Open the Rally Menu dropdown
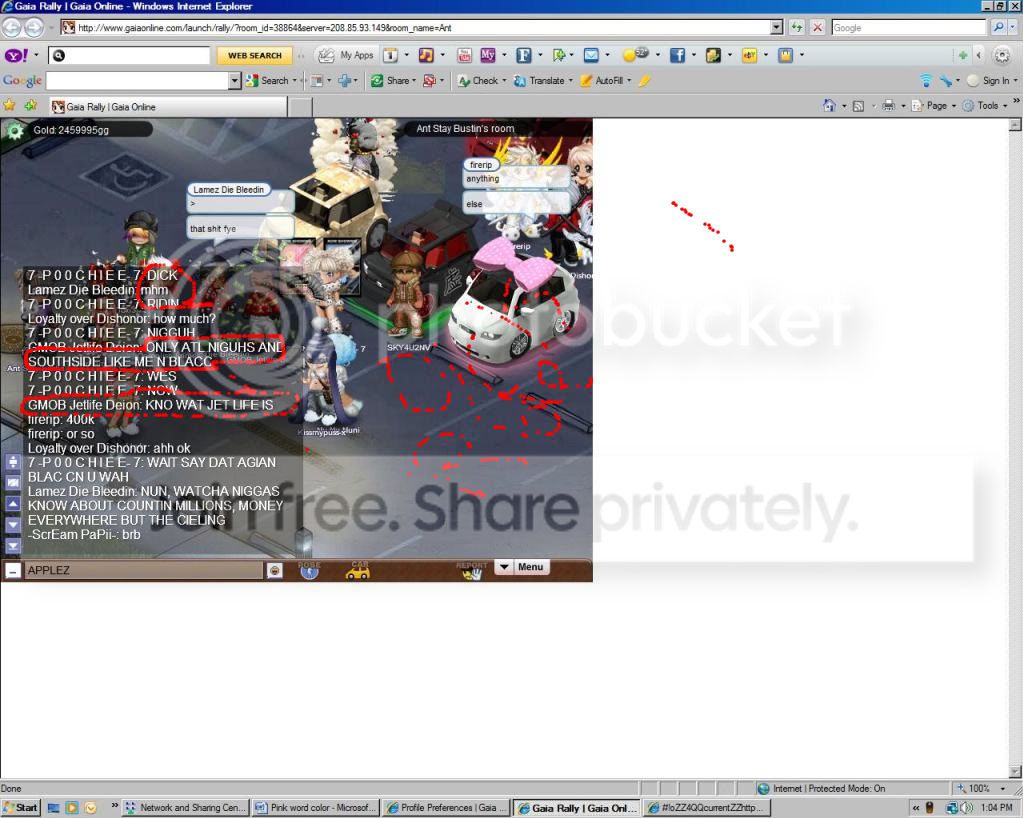Screen dimensions: 1023x818 (x=523, y=567)
